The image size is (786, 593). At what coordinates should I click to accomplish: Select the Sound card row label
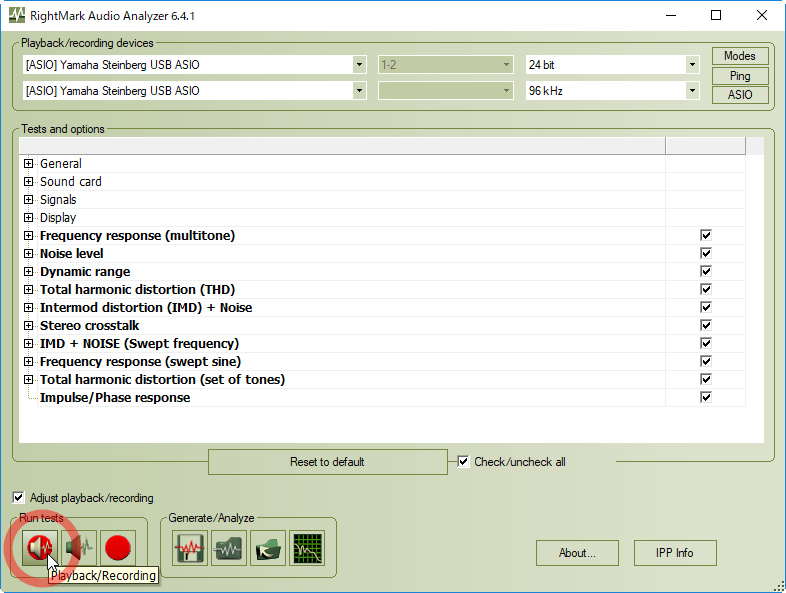[71, 181]
